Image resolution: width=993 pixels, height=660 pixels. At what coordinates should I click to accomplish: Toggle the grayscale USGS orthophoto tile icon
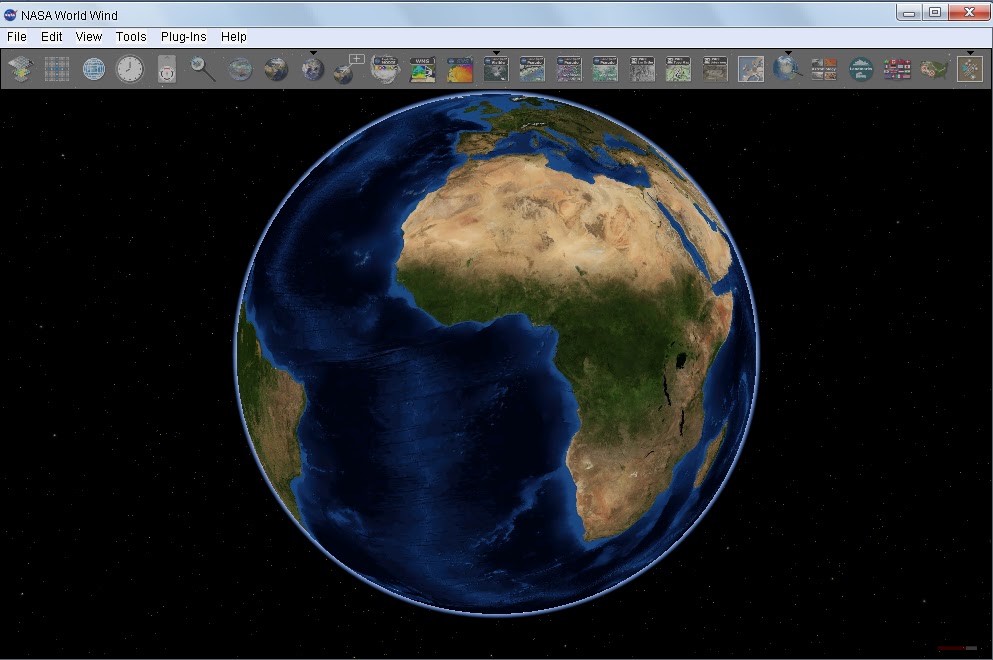pyautogui.click(x=642, y=69)
